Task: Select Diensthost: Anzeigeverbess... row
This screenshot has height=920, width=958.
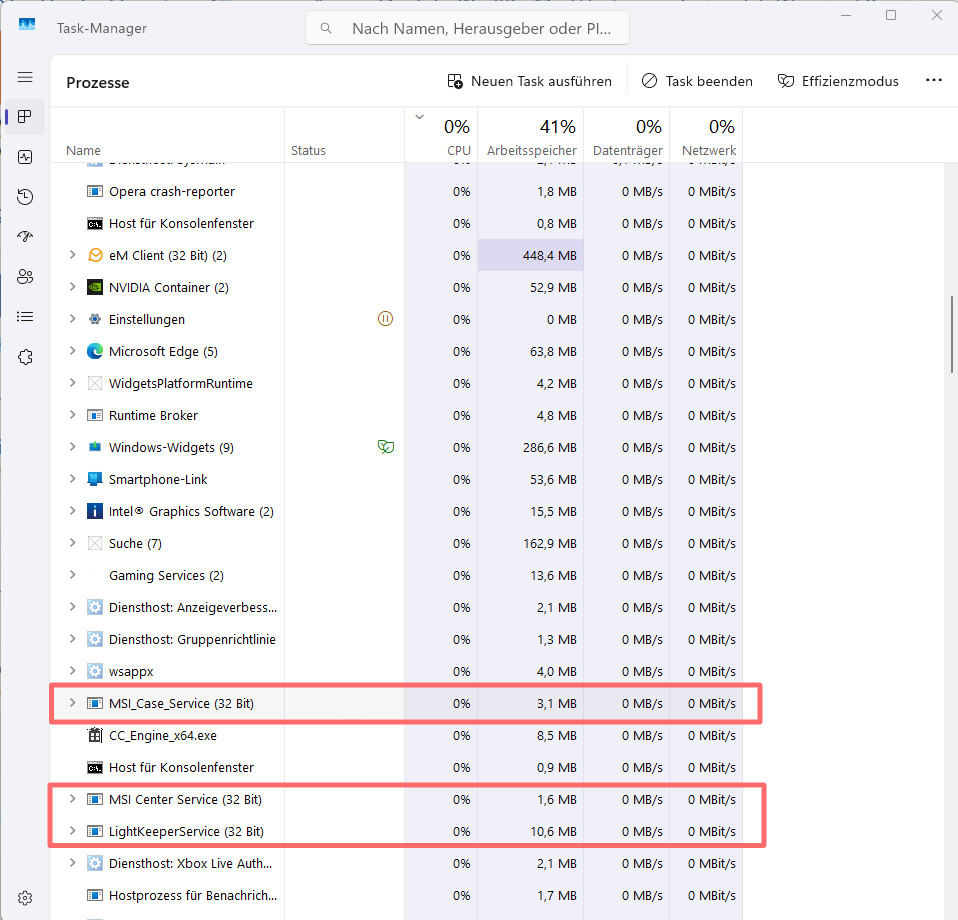Action: point(396,607)
